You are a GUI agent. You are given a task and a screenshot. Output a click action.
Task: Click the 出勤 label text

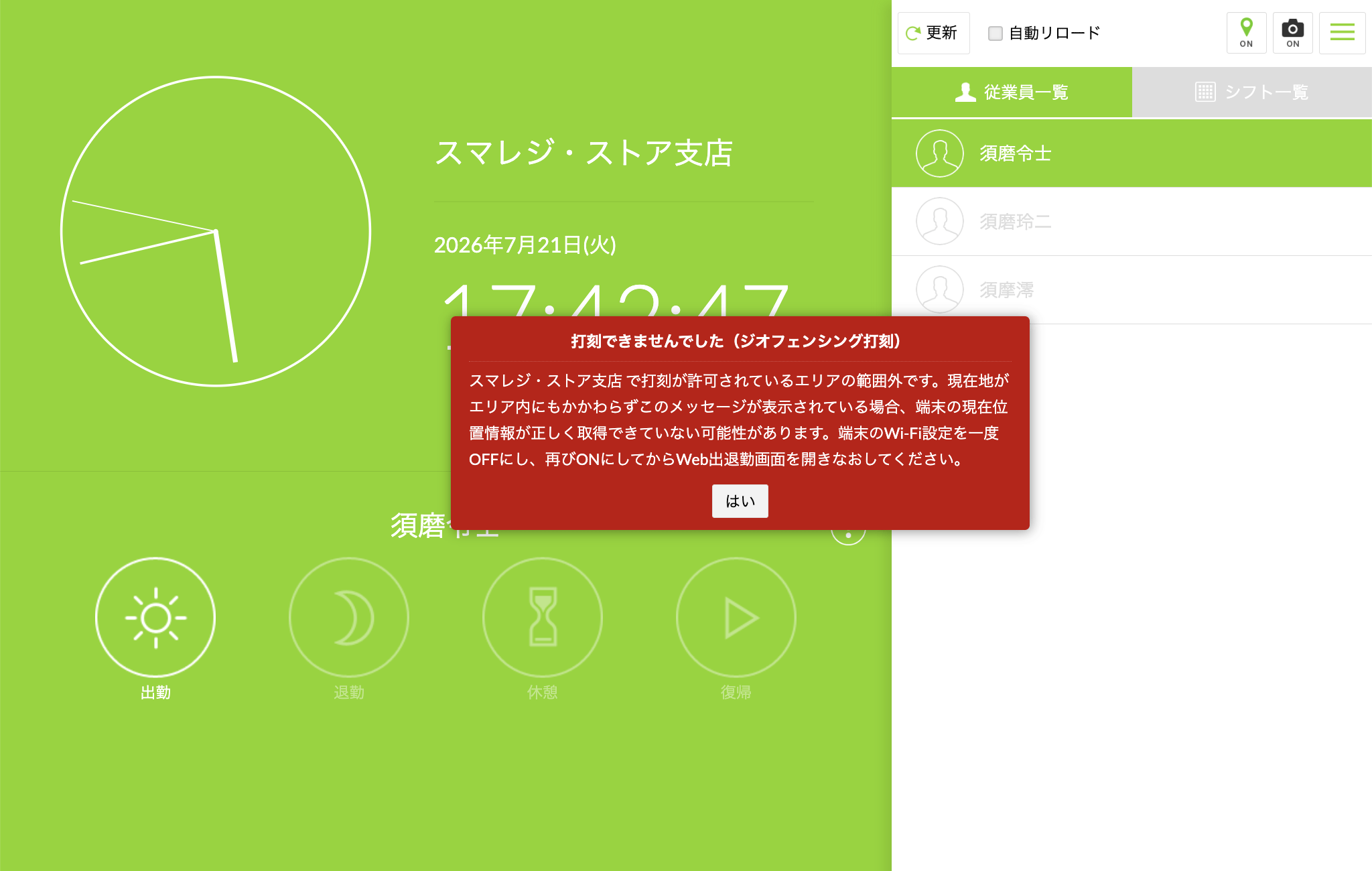point(155,692)
